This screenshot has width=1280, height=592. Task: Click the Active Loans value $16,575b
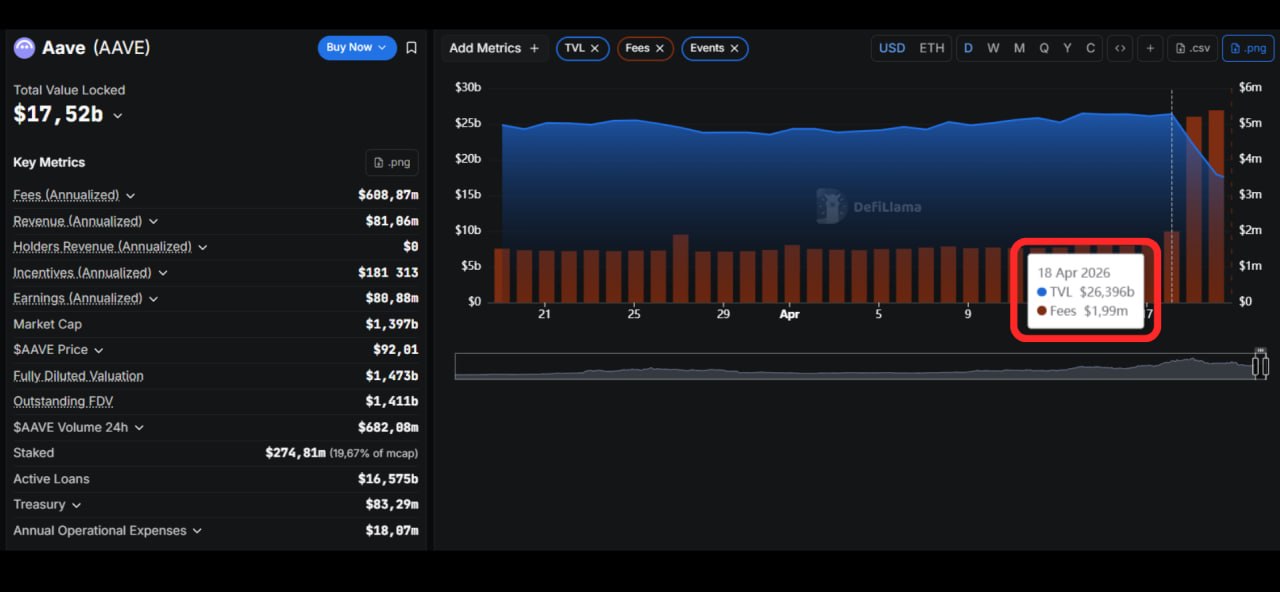pos(388,479)
